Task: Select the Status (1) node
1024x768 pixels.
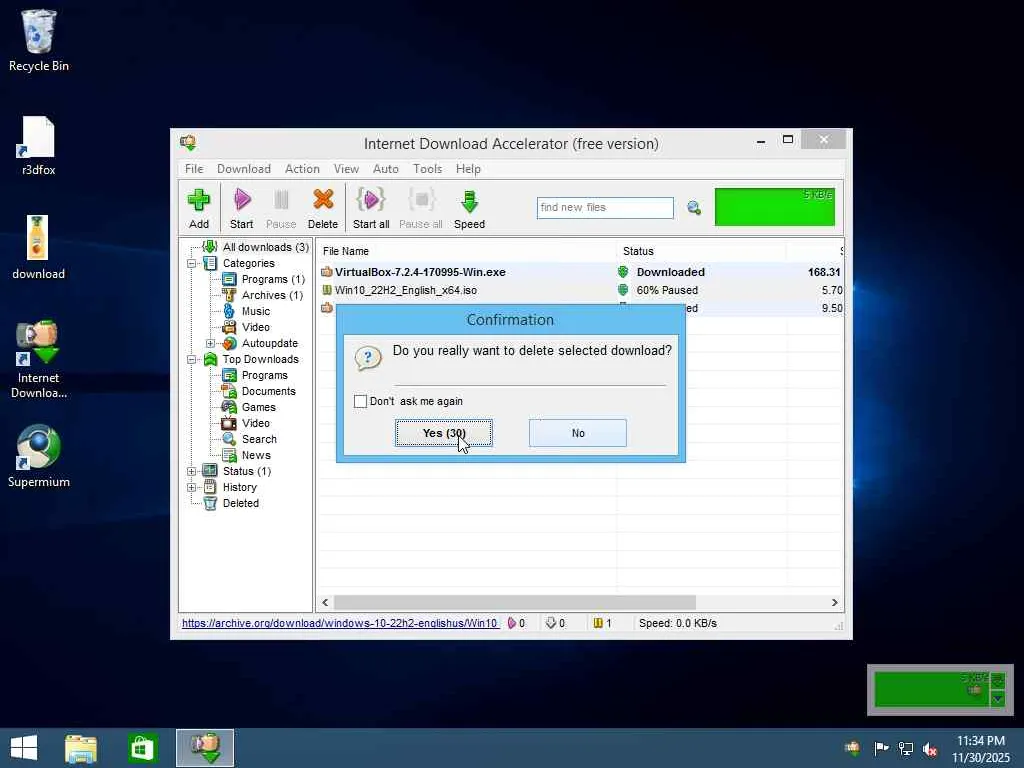Action: coord(246,472)
